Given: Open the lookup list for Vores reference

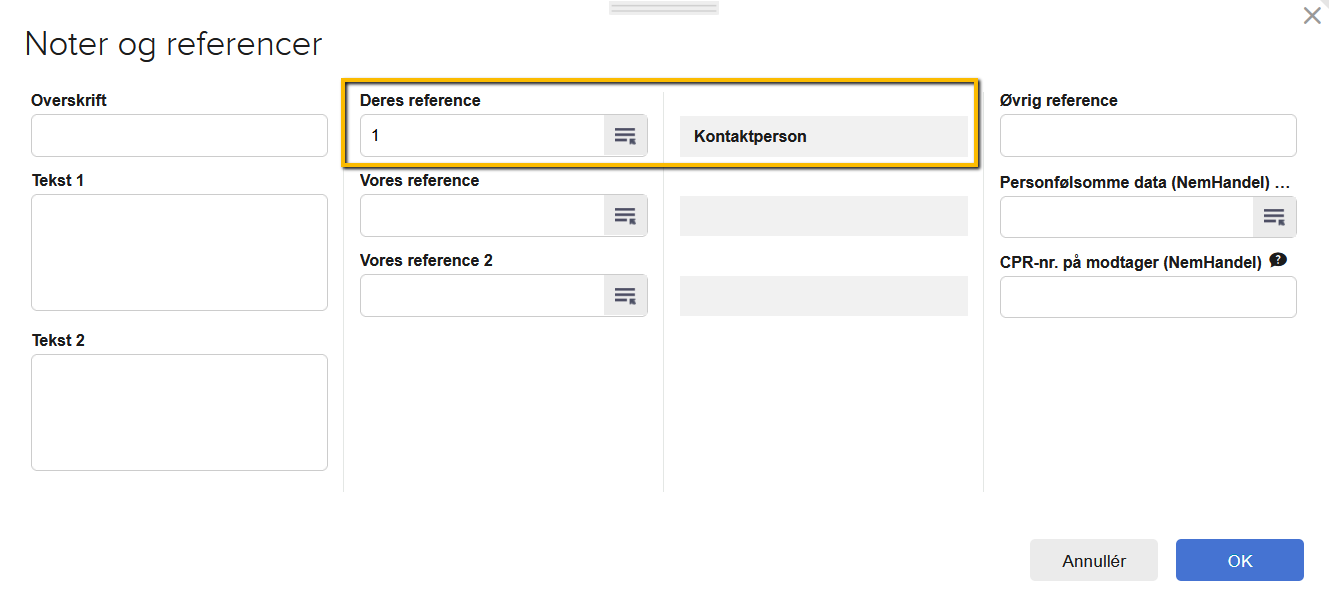Looking at the screenshot, I should pos(625,216).
